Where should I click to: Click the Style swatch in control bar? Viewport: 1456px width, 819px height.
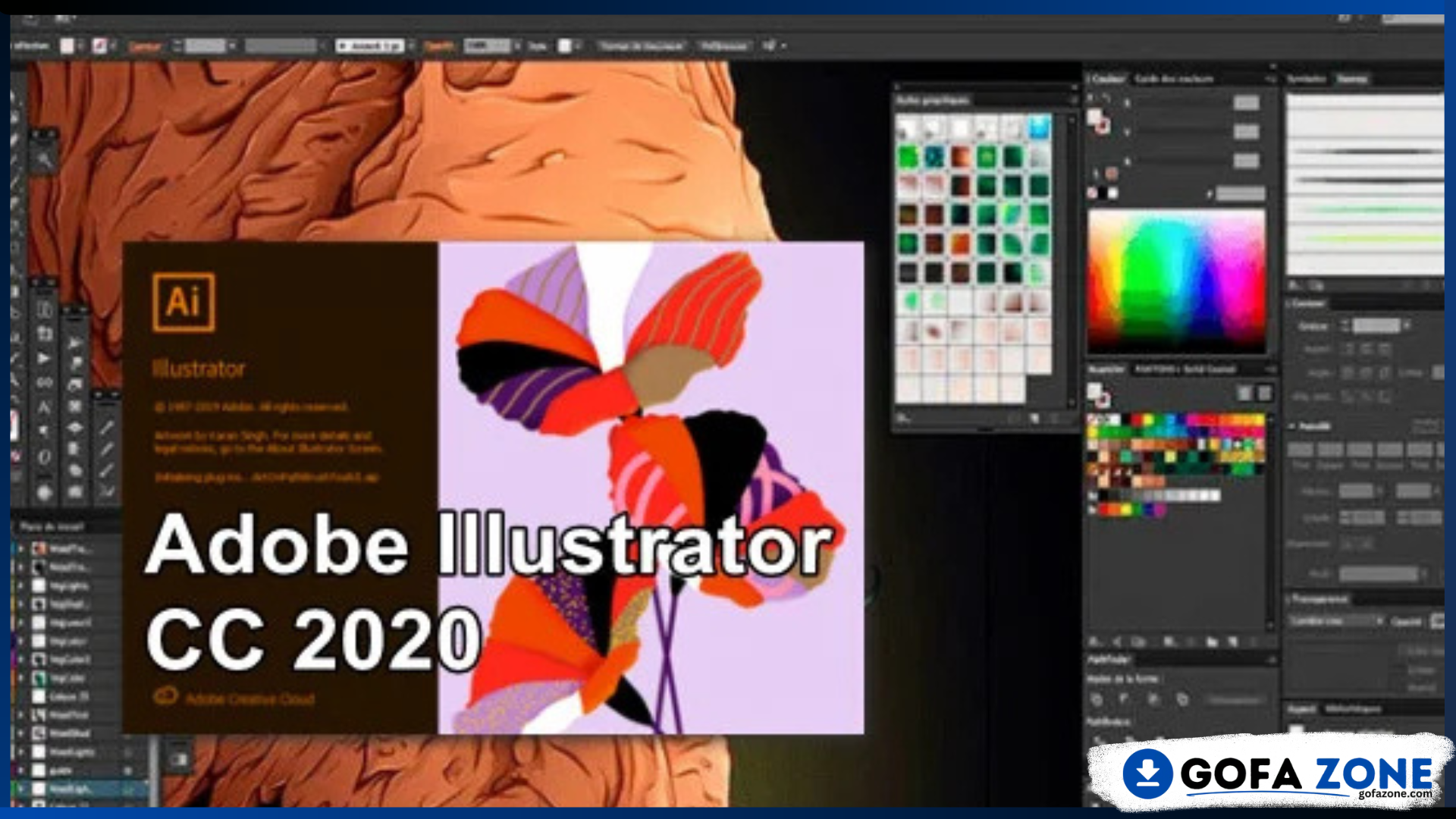565,46
